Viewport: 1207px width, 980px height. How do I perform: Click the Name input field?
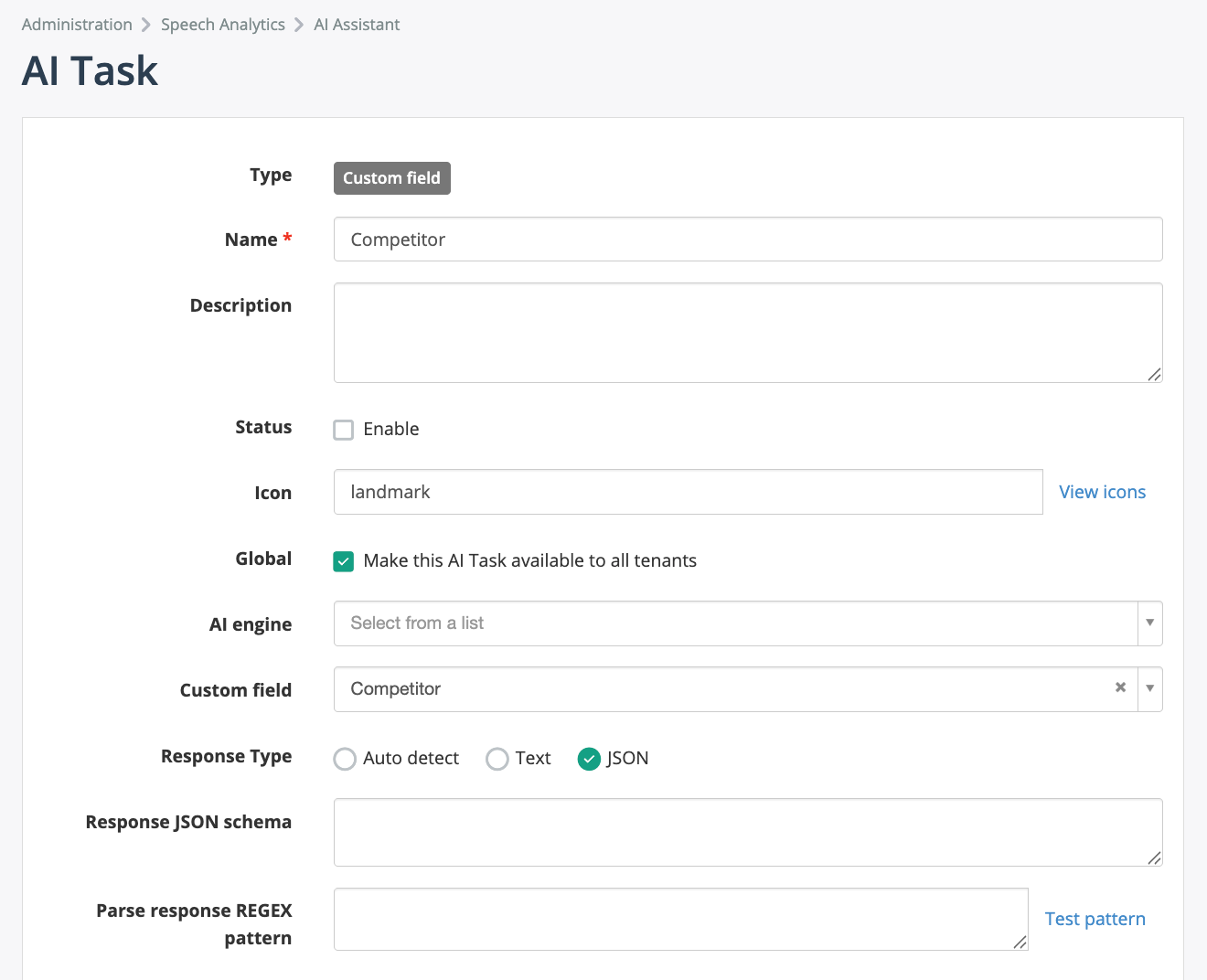(x=747, y=240)
